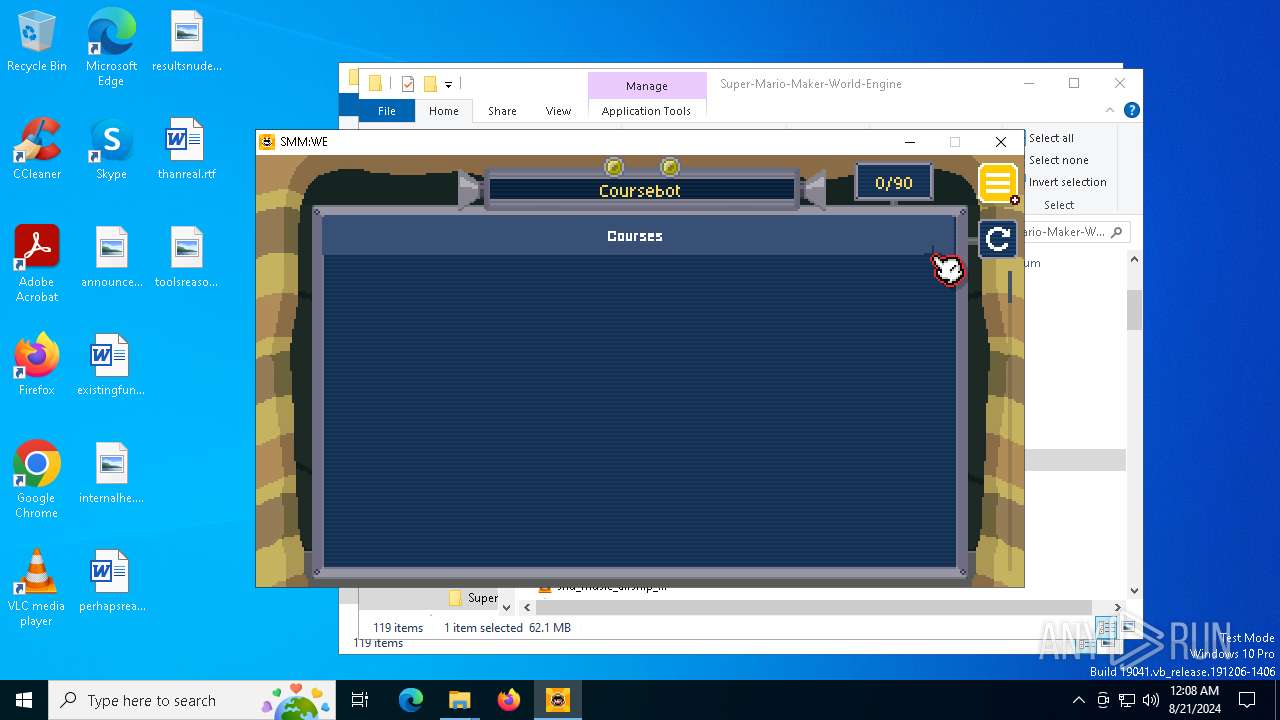Click the Coursebot title banner
The width and height of the screenshot is (1280, 720).
coord(640,190)
